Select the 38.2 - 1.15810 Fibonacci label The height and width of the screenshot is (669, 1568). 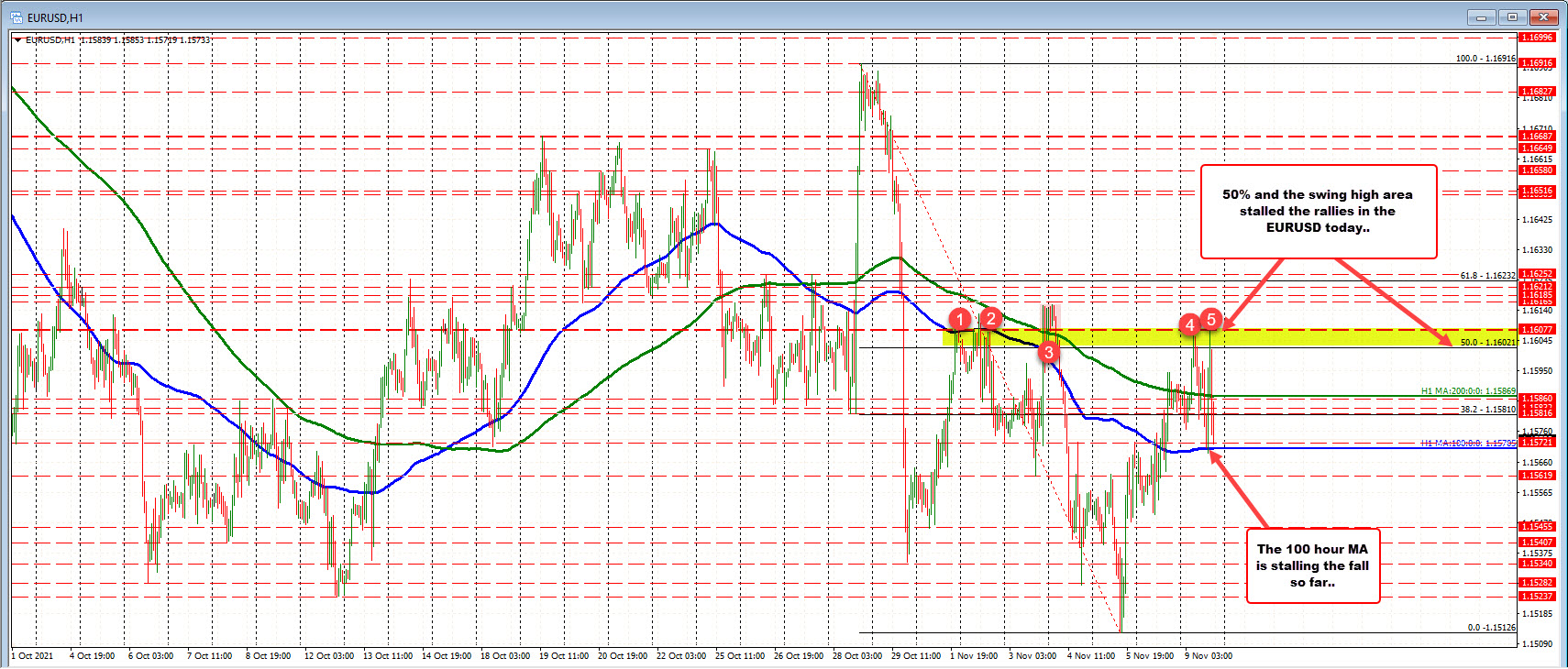1487,410
